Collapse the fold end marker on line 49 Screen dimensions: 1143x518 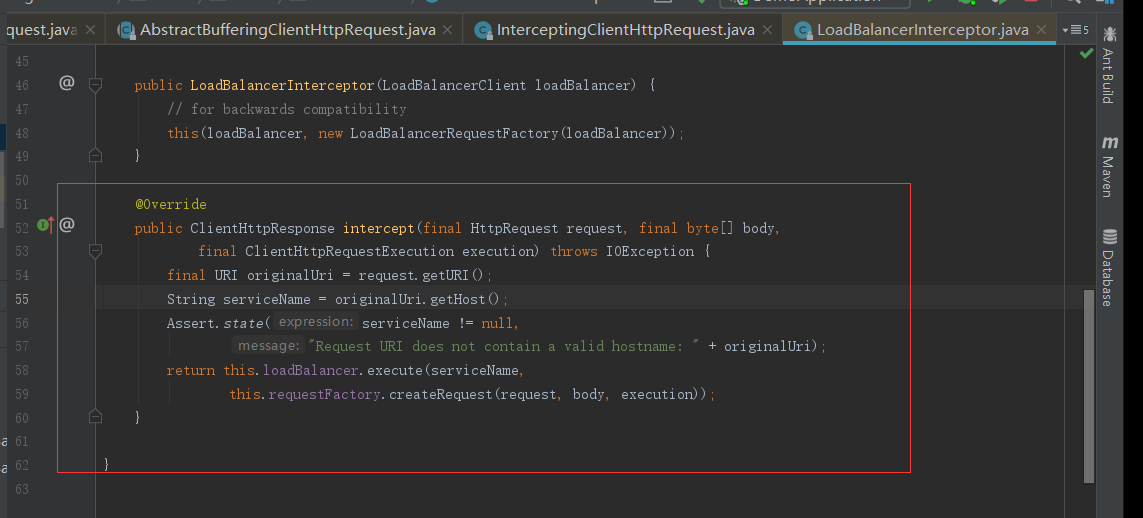(95, 154)
